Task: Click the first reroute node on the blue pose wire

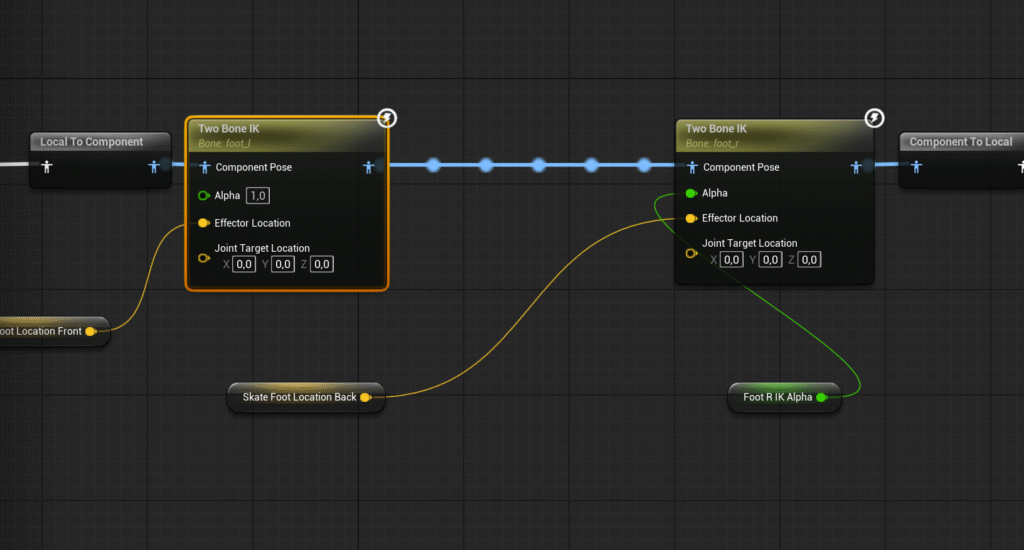Action: (434, 165)
